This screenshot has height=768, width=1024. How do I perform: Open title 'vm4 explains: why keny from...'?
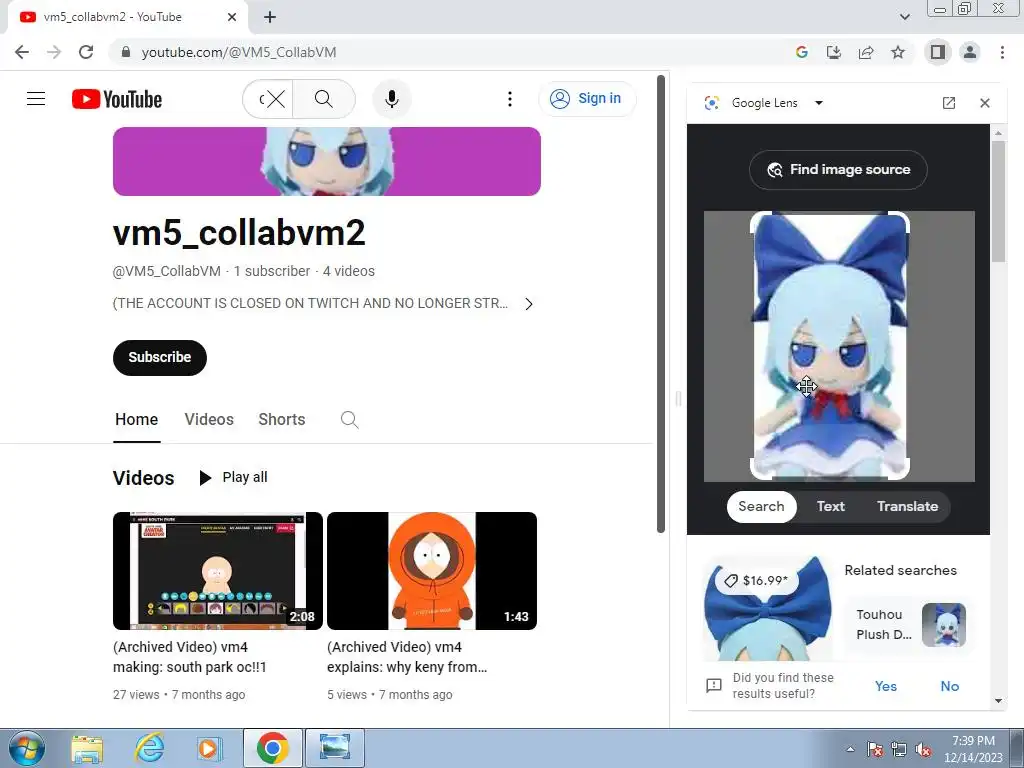coord(407,657)
